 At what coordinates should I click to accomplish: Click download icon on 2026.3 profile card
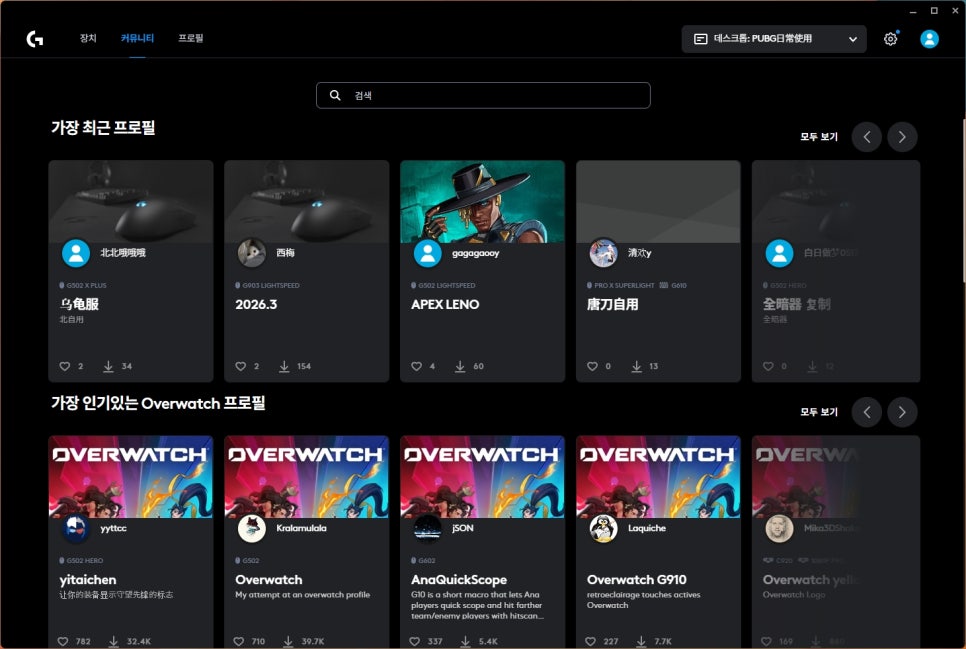click(284, 366)
